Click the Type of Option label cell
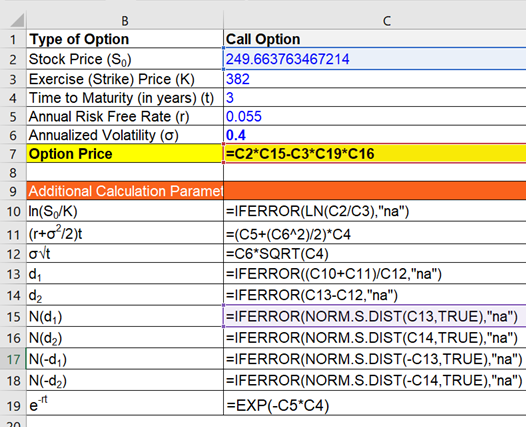Image resolution: width=526 pixels, height=427 pixels. point(125,39)
